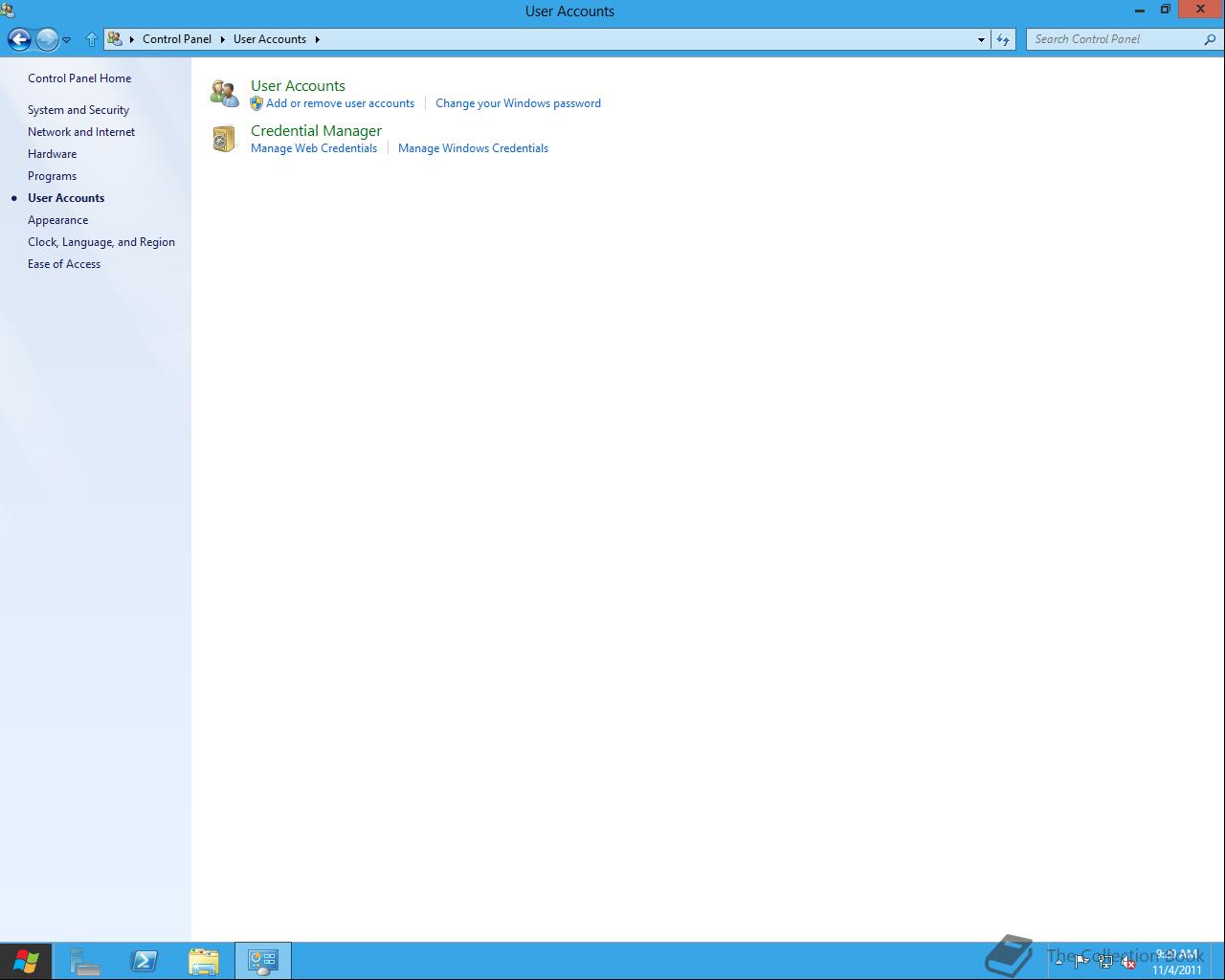Click the Action Center flag icon
The image size is (1225, 980).
pos(1082,963)
